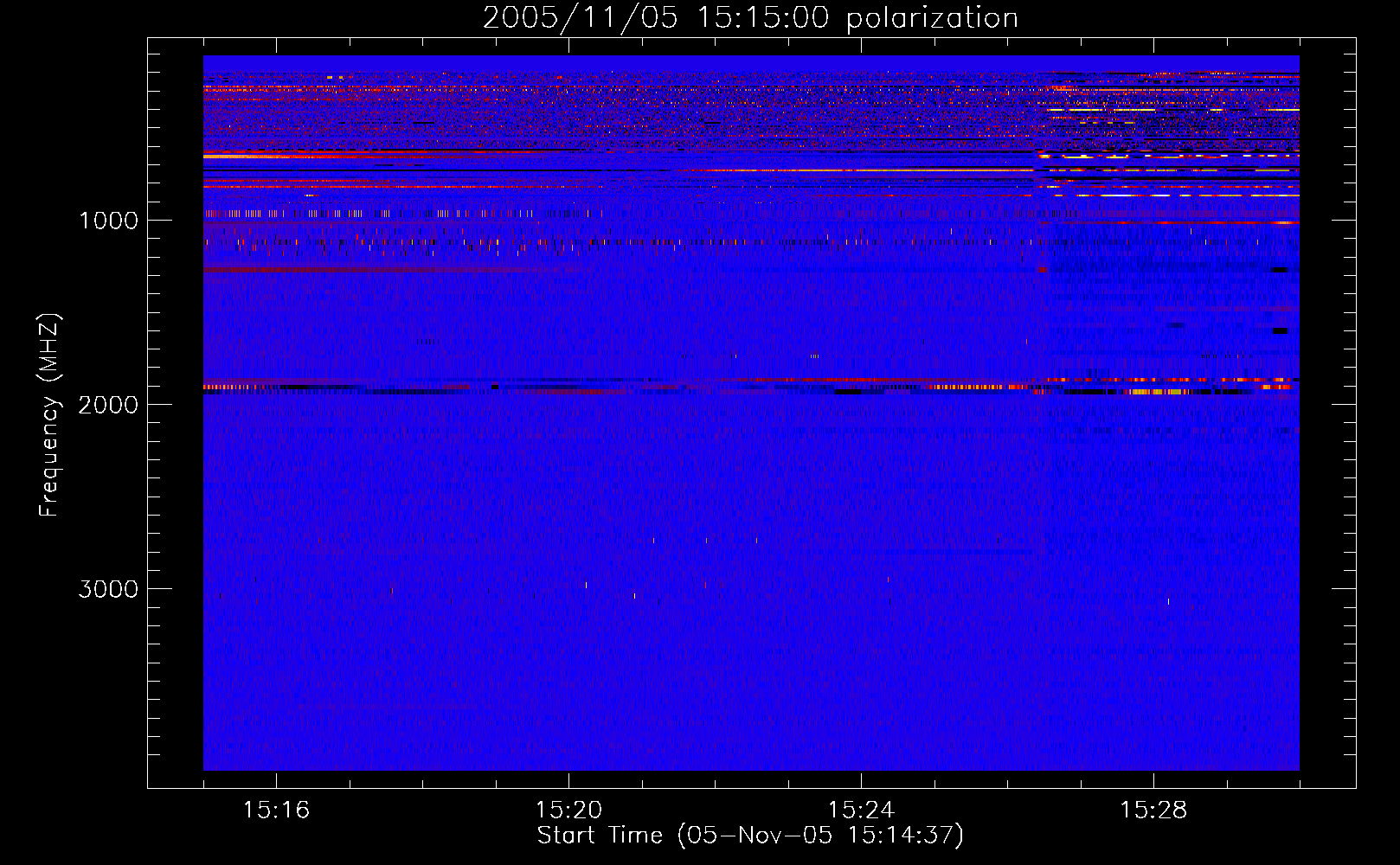Click the 15:24 time tick label
Viewport: 1400px width, 865px height.
click(861, 811)
